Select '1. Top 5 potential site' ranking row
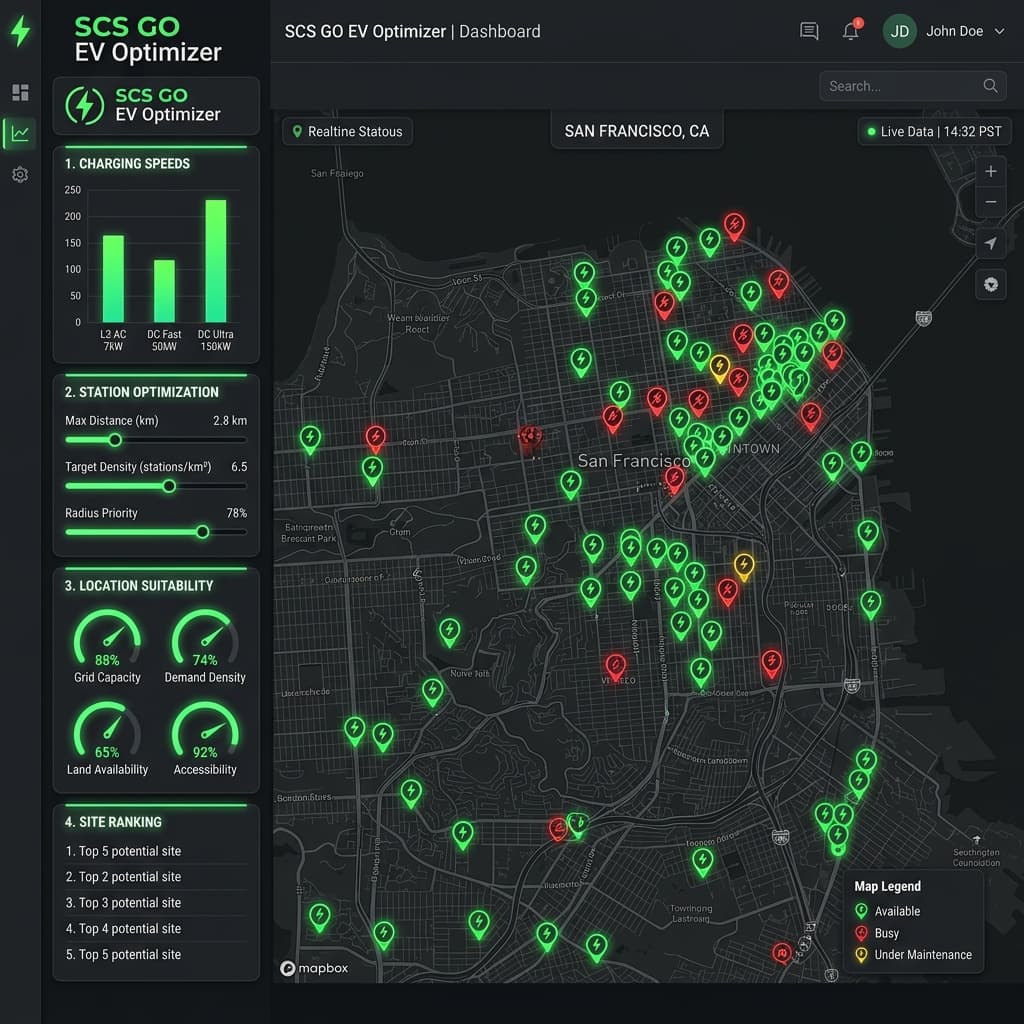This screenshot has height=1024, width=1024. coord(156,851)
